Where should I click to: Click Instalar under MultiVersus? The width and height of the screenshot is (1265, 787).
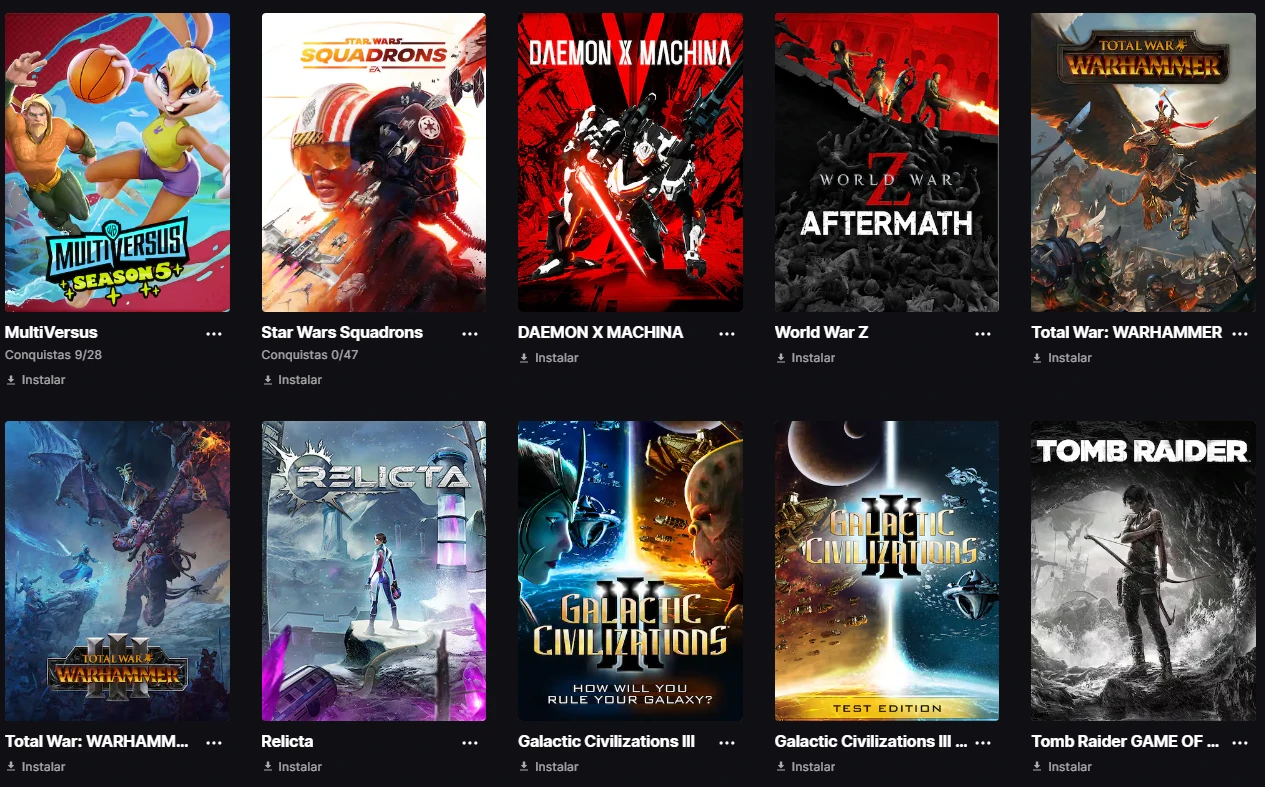pyautogui.click(x=36, y=380)
